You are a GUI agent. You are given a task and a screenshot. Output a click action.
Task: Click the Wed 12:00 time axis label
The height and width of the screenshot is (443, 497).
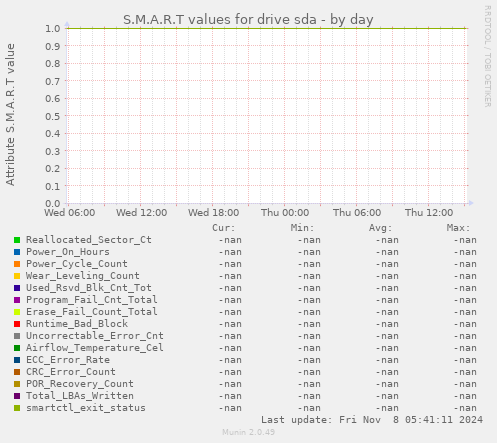point(141,213)
